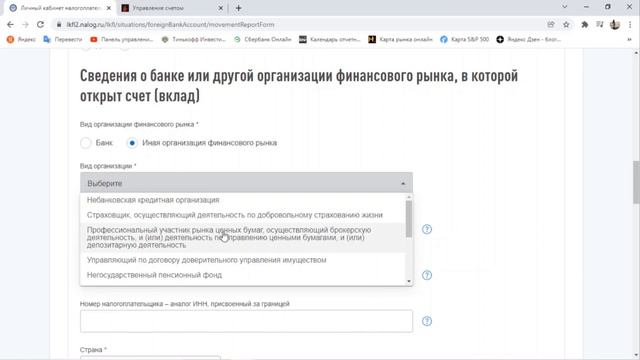Click the dropdown list scroll-down arrow
The height and width of the screenshot is (360, 640).
[x=409, y=281]
